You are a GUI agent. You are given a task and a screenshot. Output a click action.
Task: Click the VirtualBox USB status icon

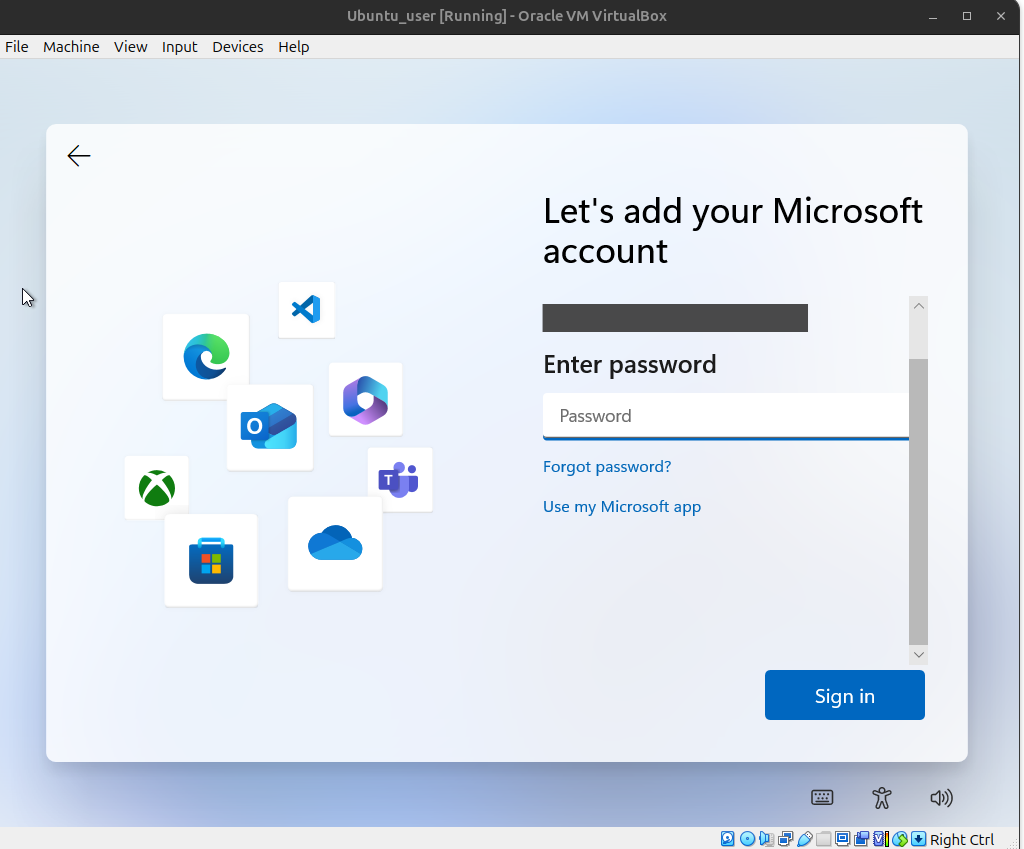click(x=805, y=839)
